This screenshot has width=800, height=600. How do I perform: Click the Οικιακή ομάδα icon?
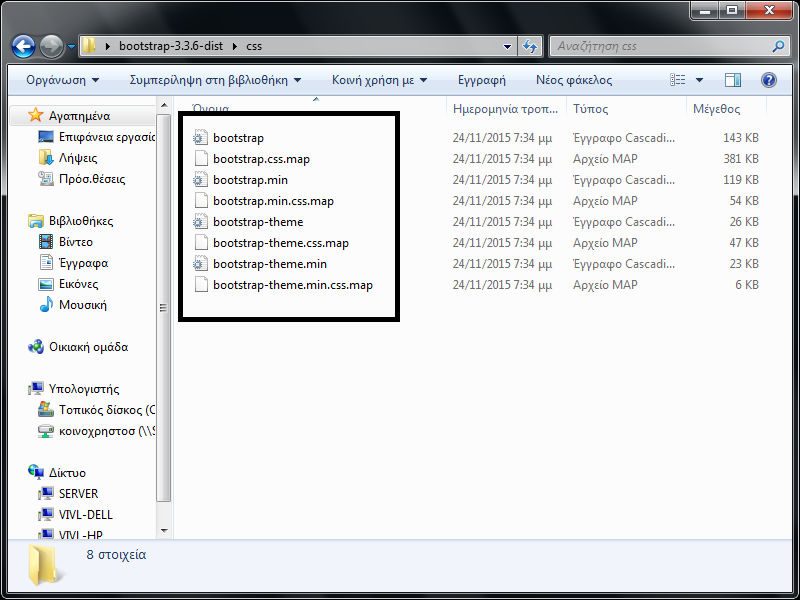[36, 347]
